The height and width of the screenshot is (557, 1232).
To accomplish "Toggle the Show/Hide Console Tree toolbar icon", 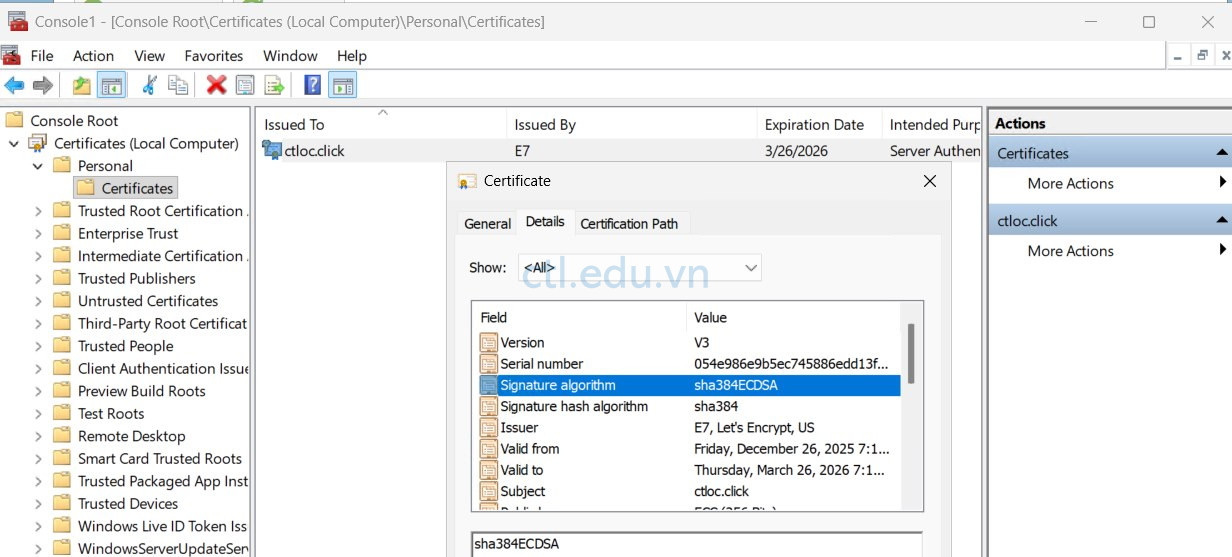I will pyautogui.click(x=111, y=85).
